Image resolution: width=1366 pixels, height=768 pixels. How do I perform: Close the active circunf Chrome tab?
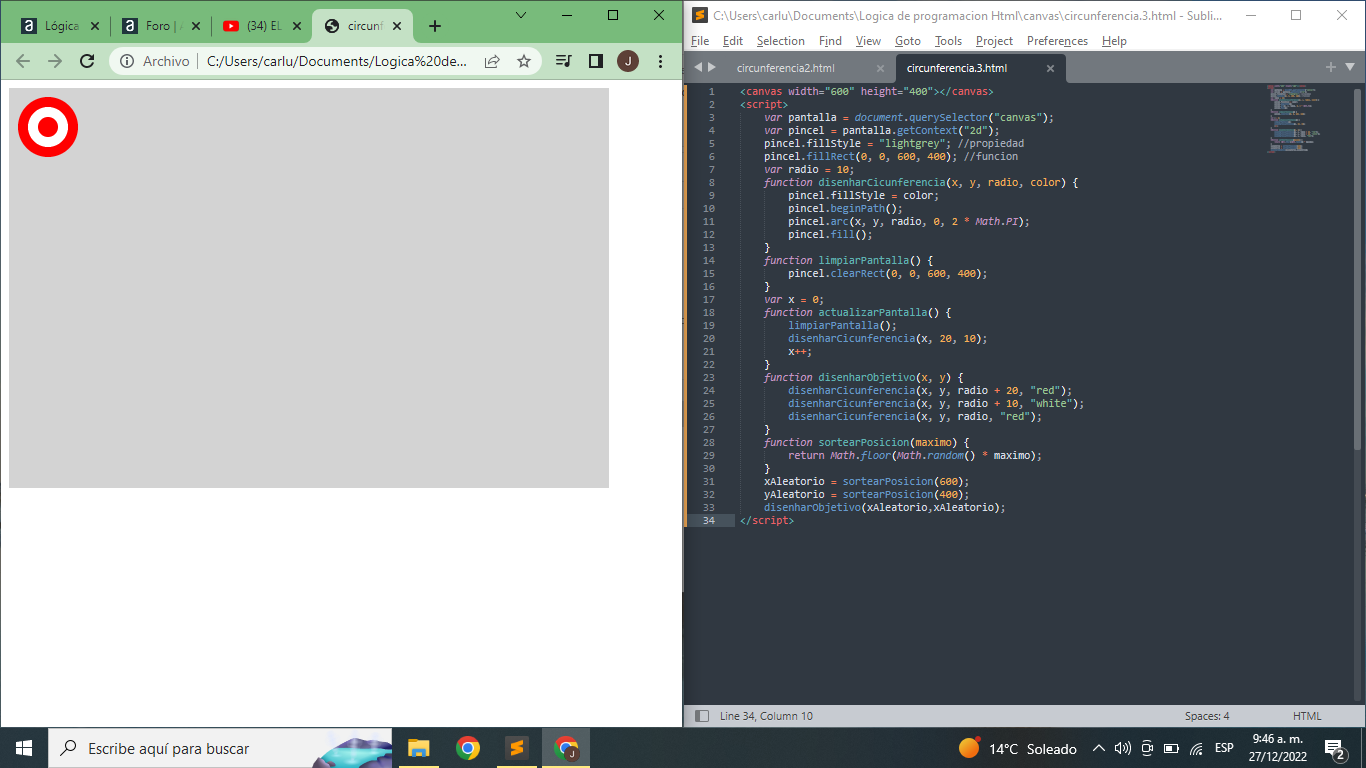tap(397, 26)
